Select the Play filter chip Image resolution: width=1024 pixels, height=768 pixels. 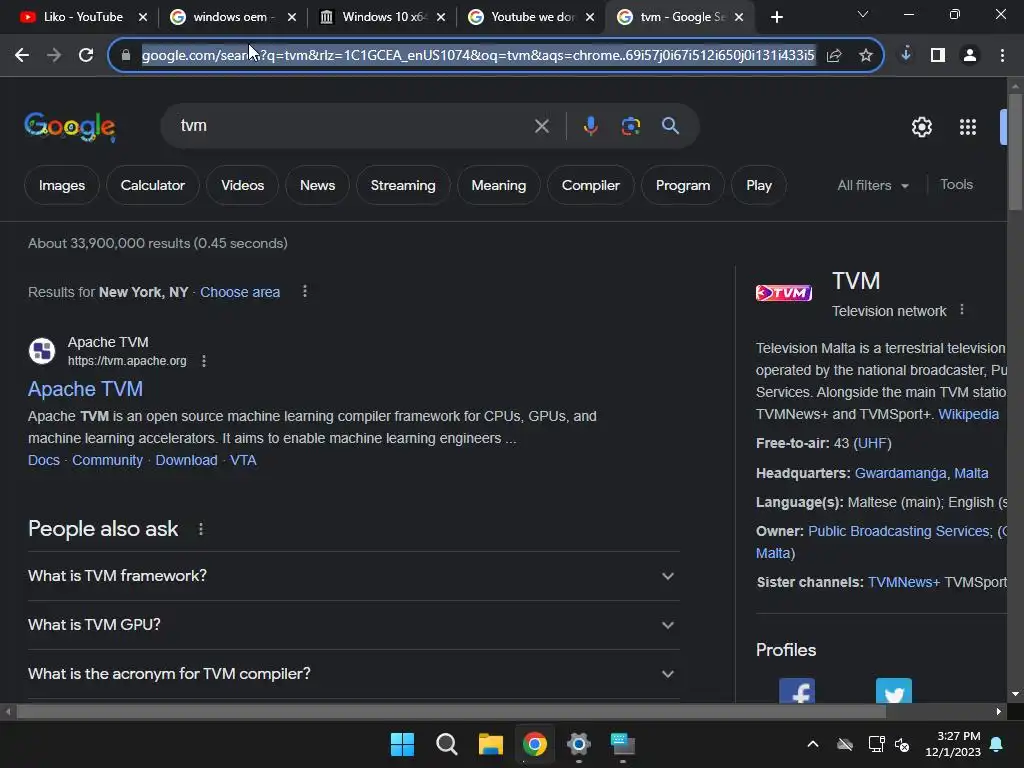click(759, 185)
